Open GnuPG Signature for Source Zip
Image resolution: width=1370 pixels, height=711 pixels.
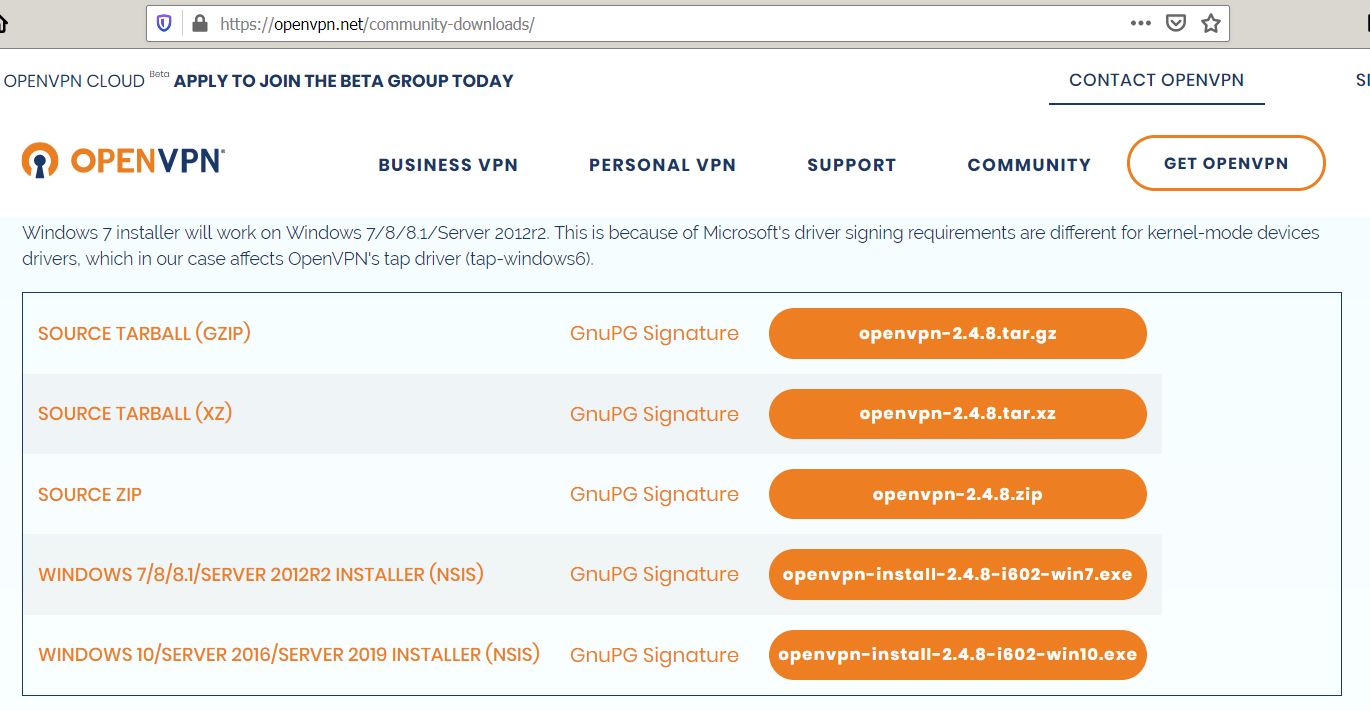pyautogui.click(x=654, y=494)
